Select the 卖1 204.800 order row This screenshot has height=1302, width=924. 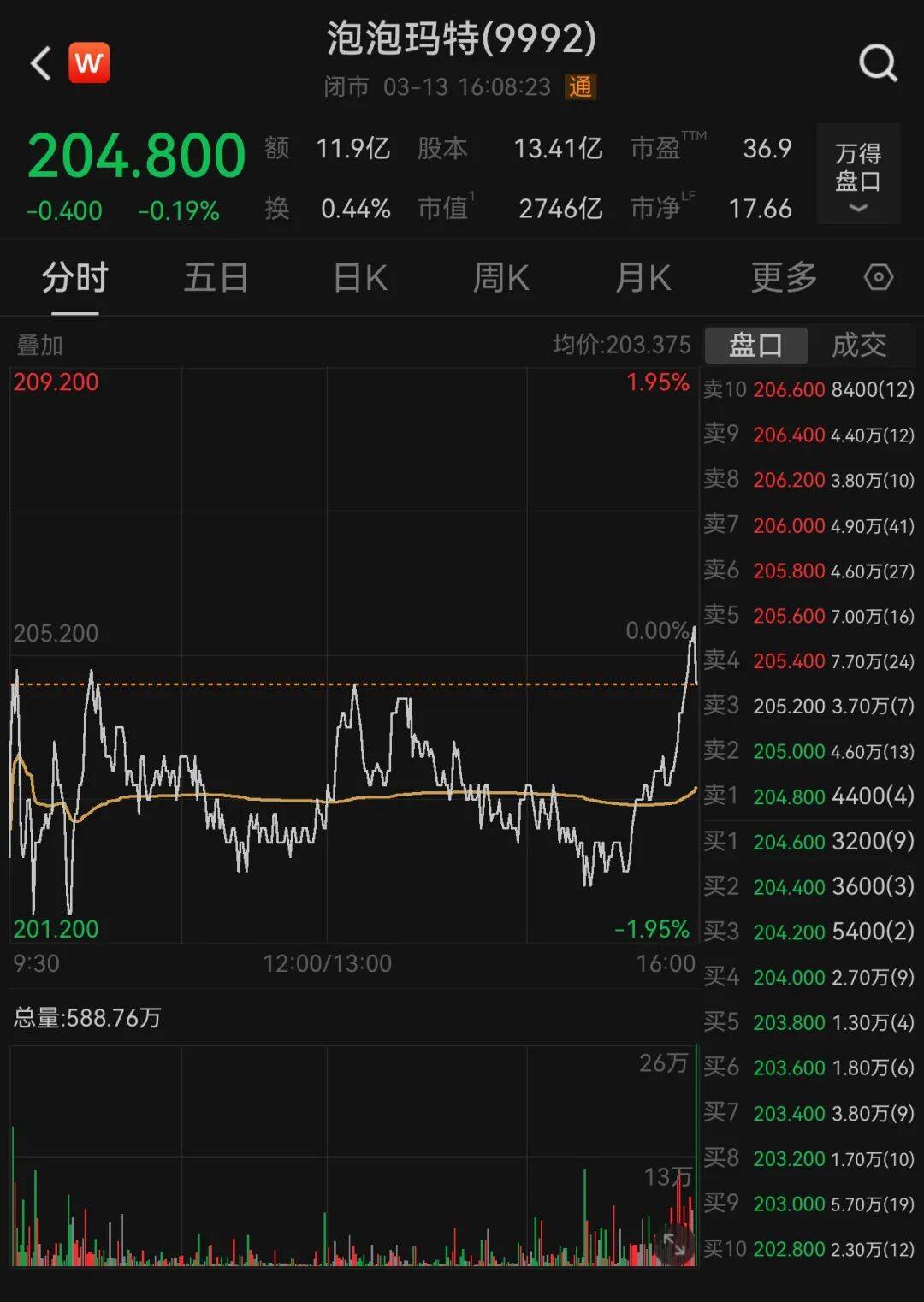(808, 796)
